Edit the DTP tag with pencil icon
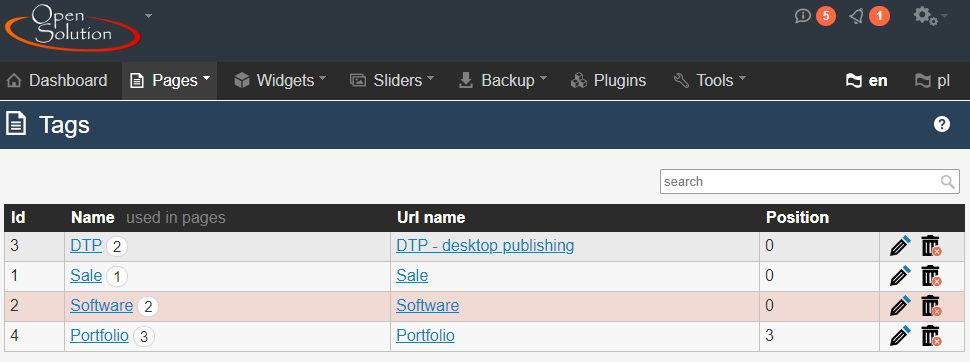The height and width of the screenshot is (362, 970). coord(900,246)
